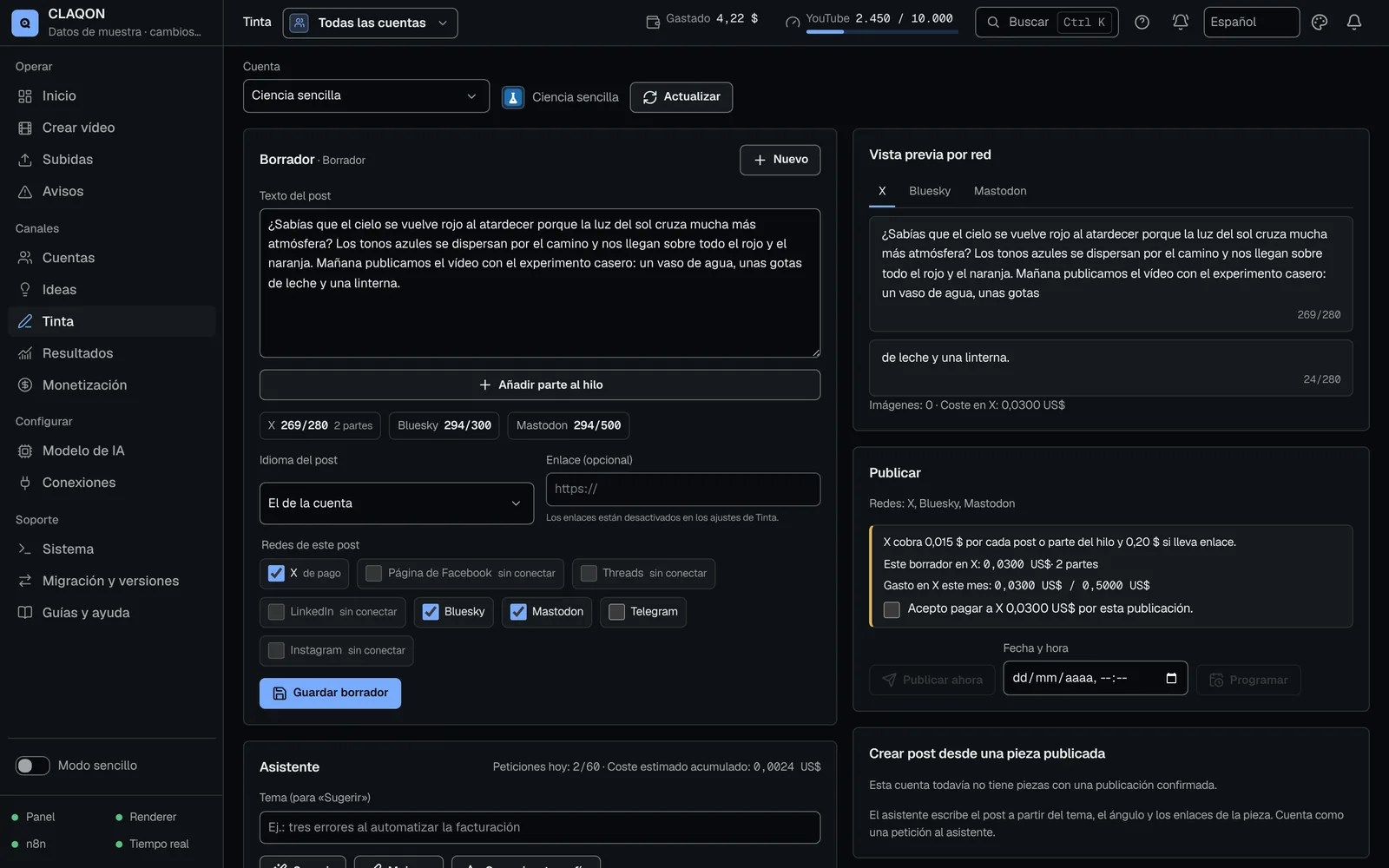This screenshot has height=868, width=1389.
Task: Switch to the Mastodon preview tab
Action: 1000,191
